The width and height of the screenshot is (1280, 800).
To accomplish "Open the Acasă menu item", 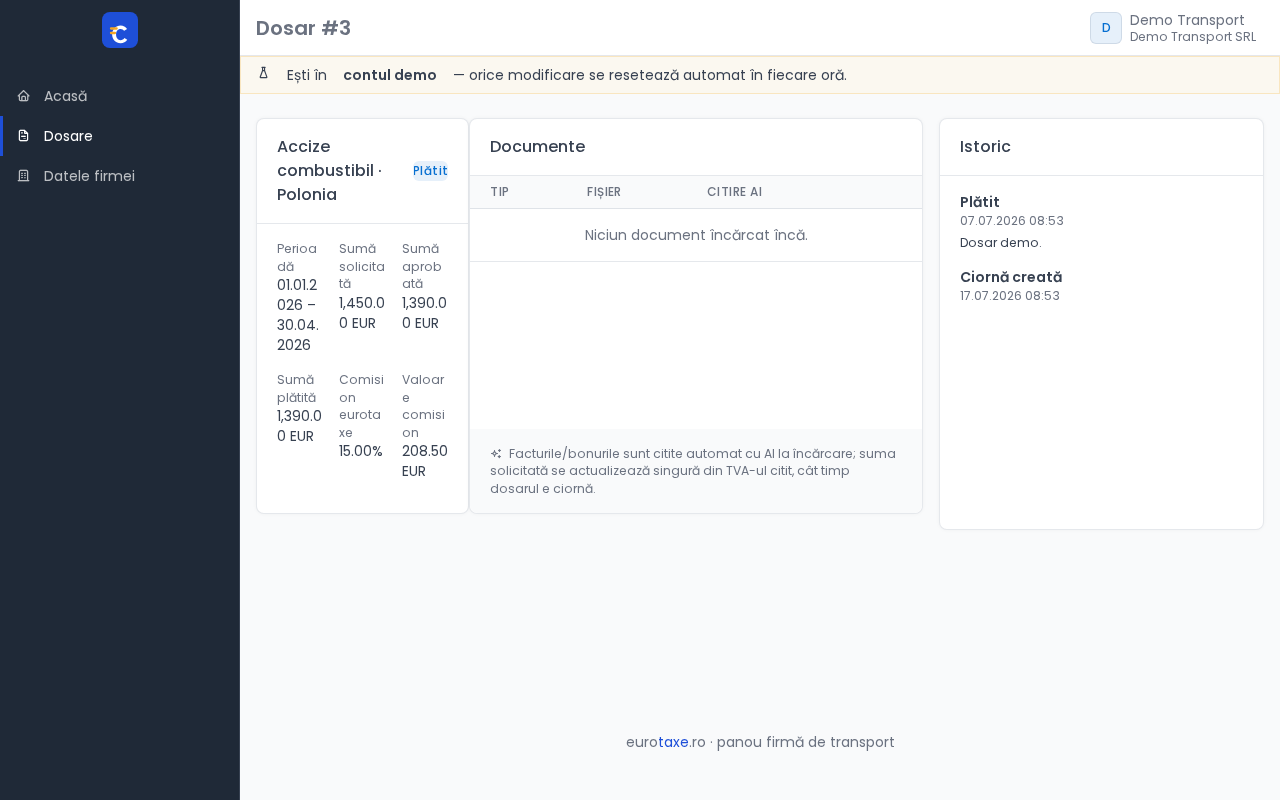I will pyautogui.click(x=120, y=96).
